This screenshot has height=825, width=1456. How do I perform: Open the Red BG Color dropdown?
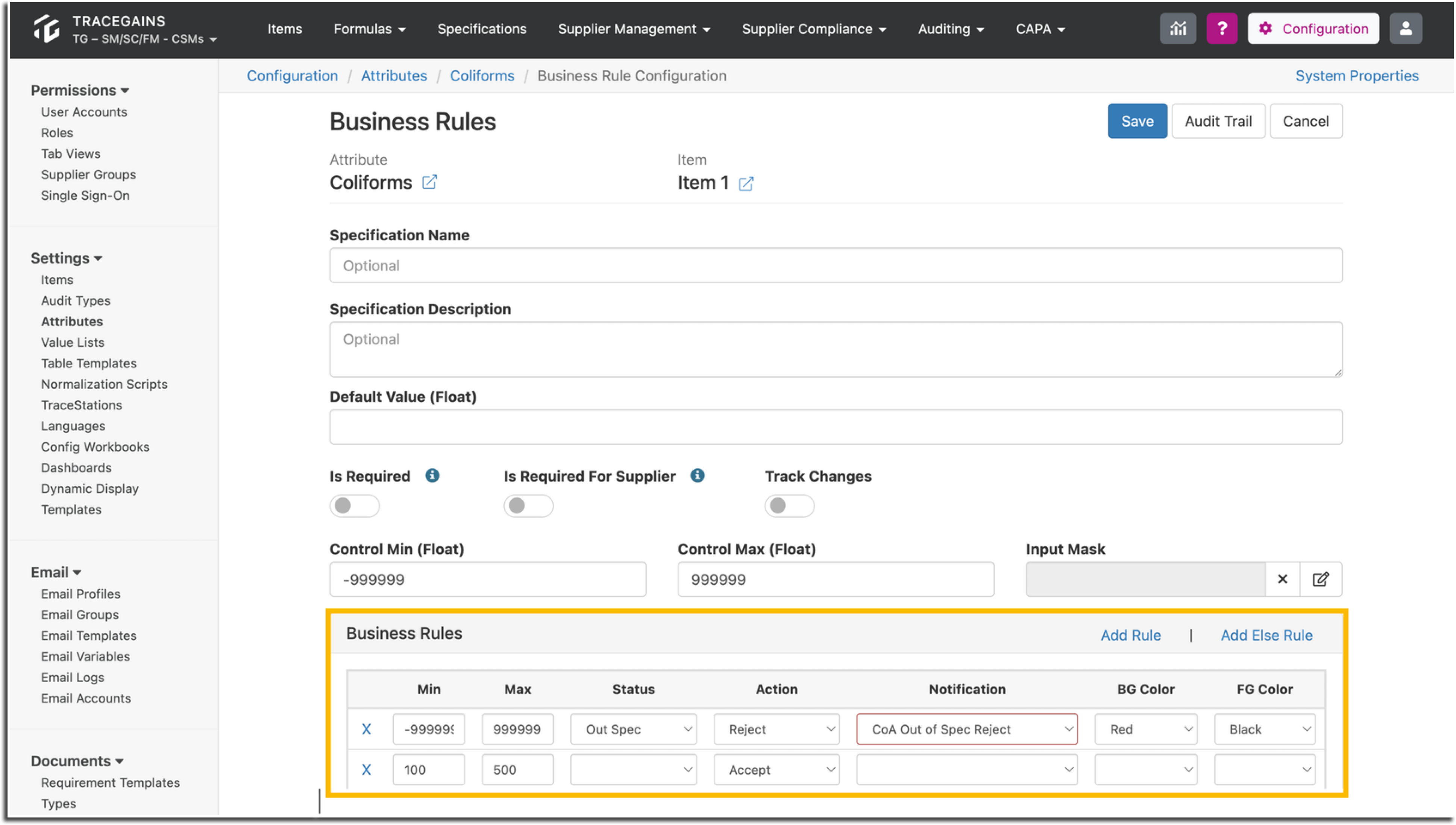click(1145, 729)
